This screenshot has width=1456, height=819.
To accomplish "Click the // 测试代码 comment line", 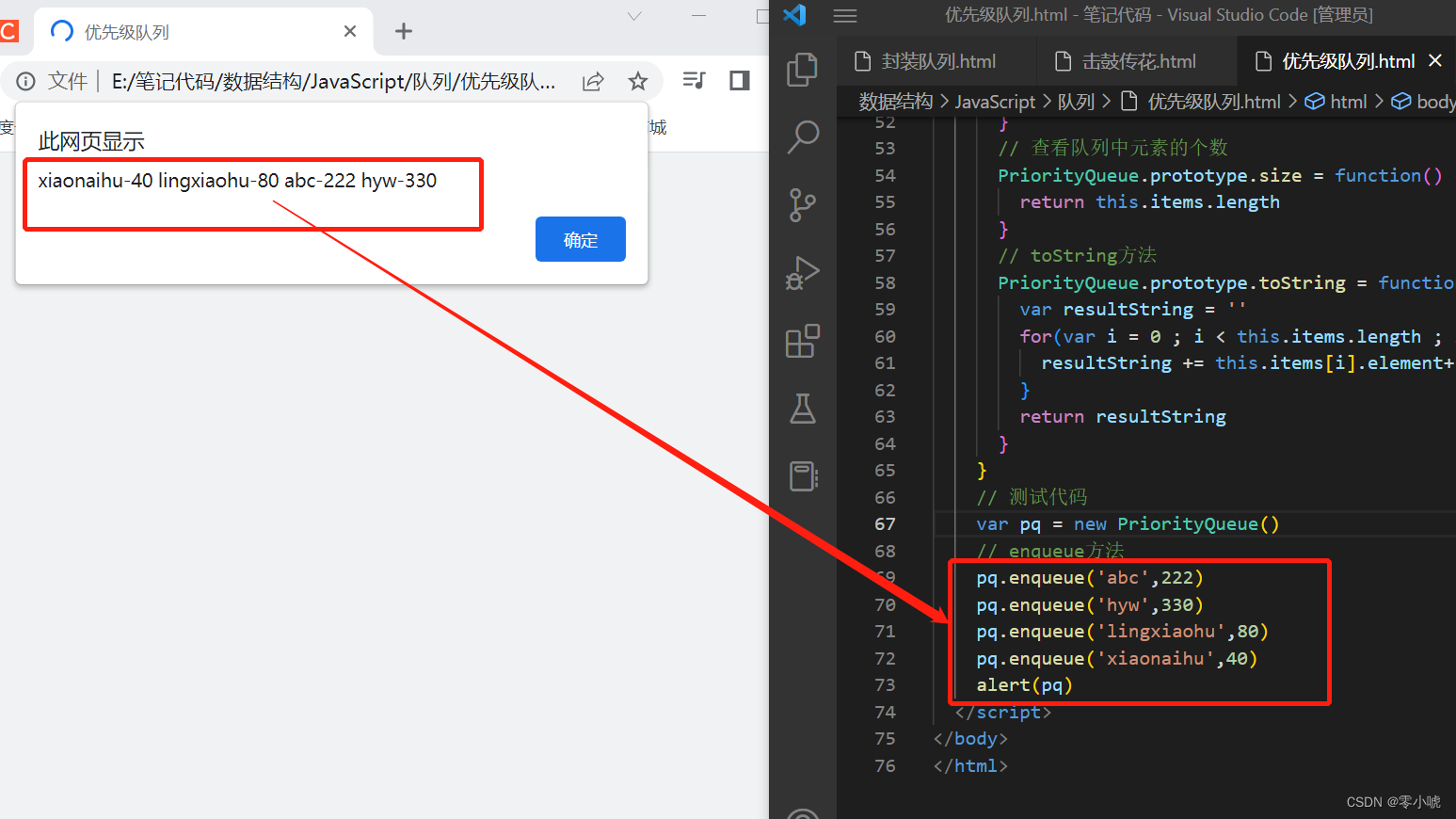I will pyautogui.click(x=1032, y=497).
